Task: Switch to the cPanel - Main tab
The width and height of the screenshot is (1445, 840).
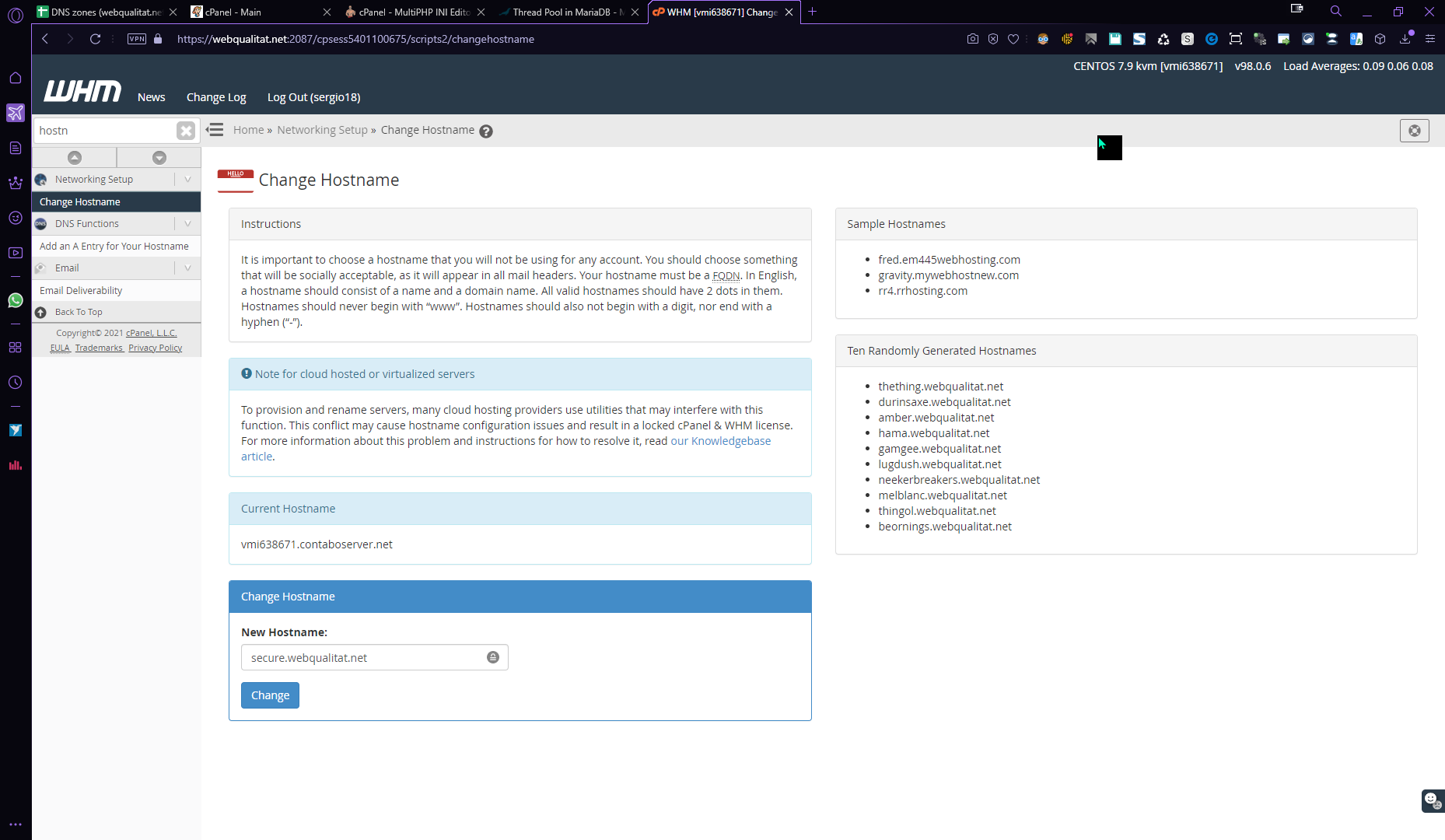Action: point(261,12)
